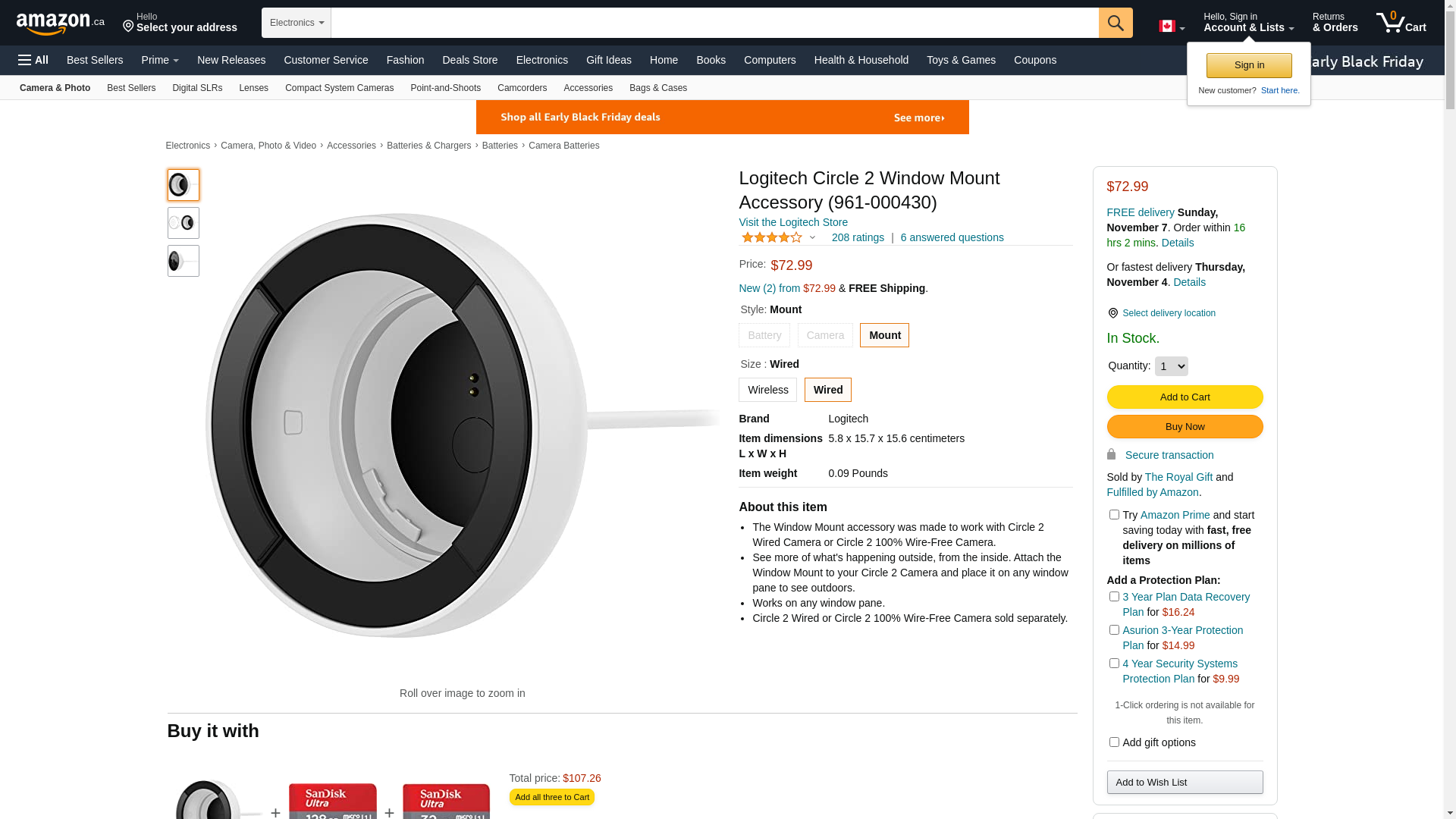Expand the Electronics search category dropdown

[297, 23]
